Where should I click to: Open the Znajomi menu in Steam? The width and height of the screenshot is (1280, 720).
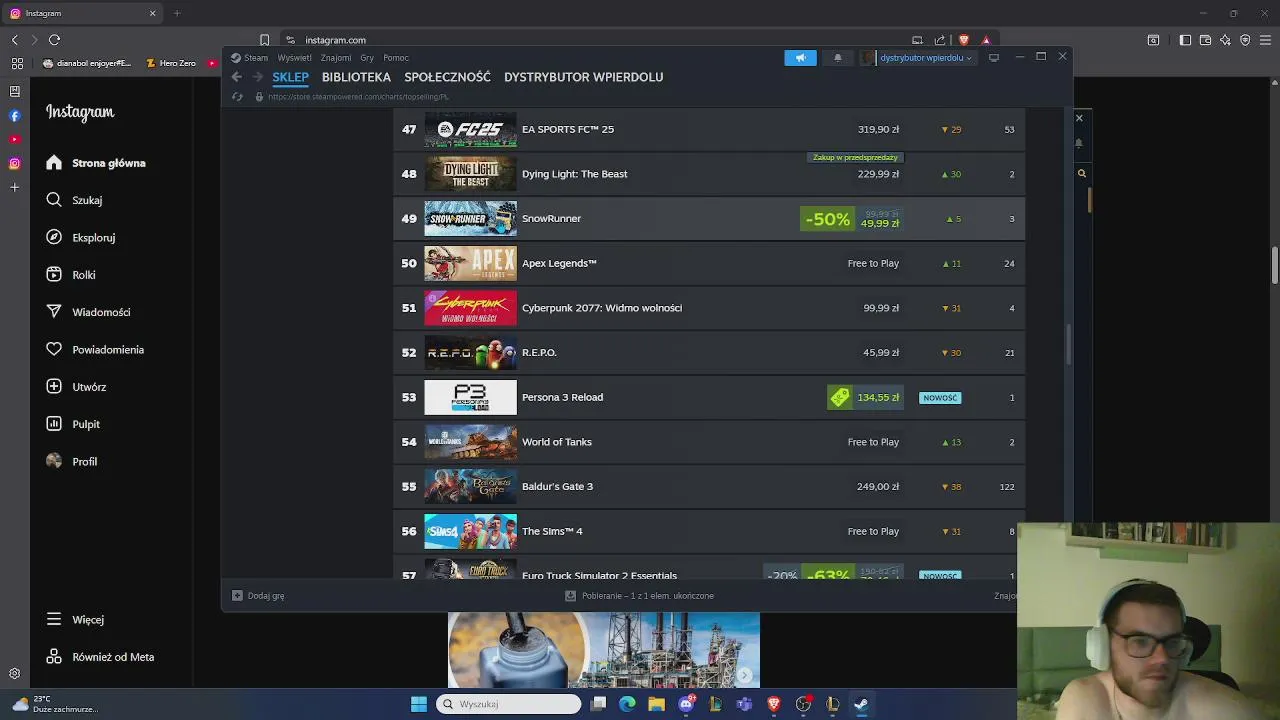[x=336, y=58]
